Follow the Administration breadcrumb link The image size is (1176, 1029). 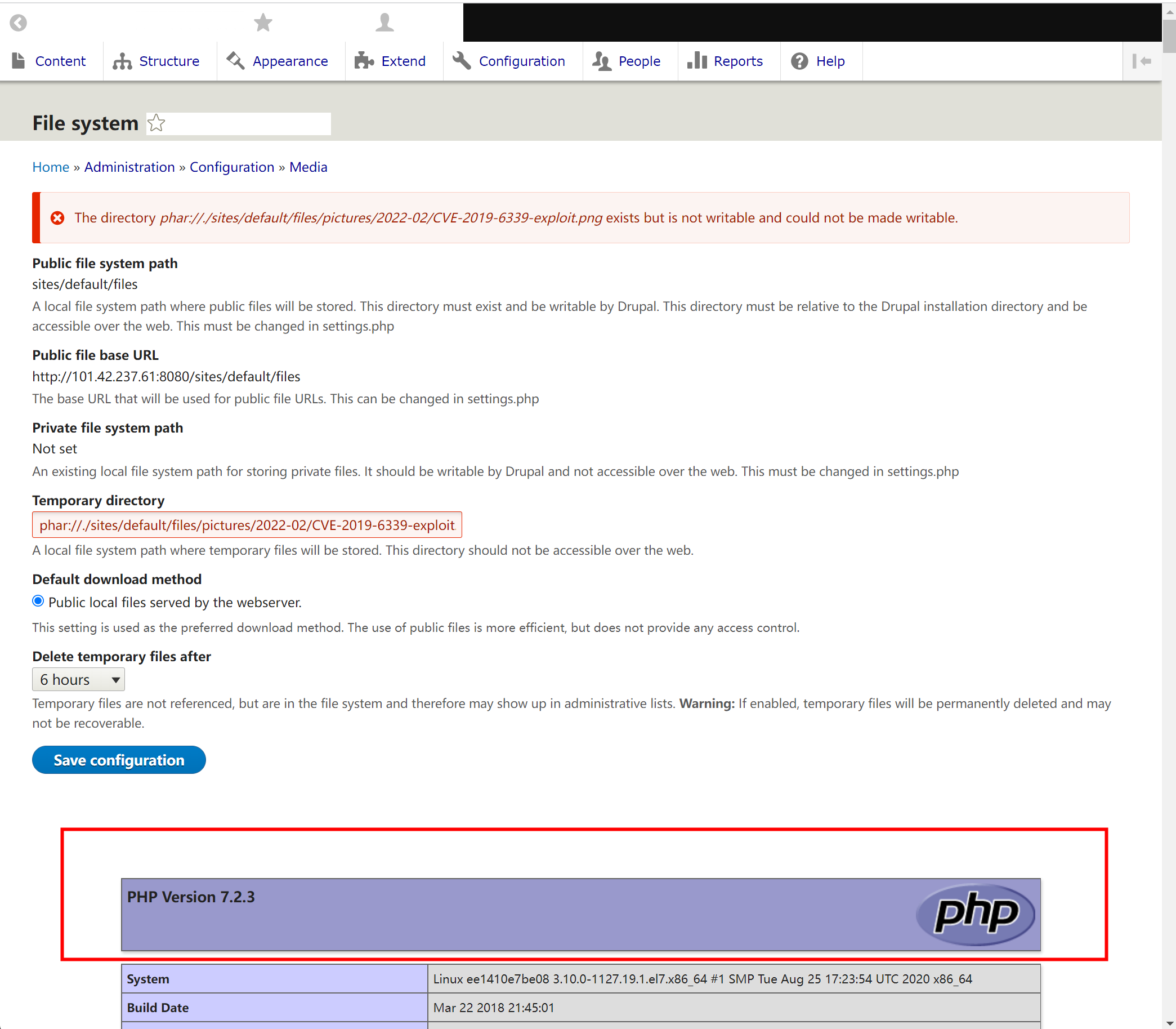click(129, 167)
